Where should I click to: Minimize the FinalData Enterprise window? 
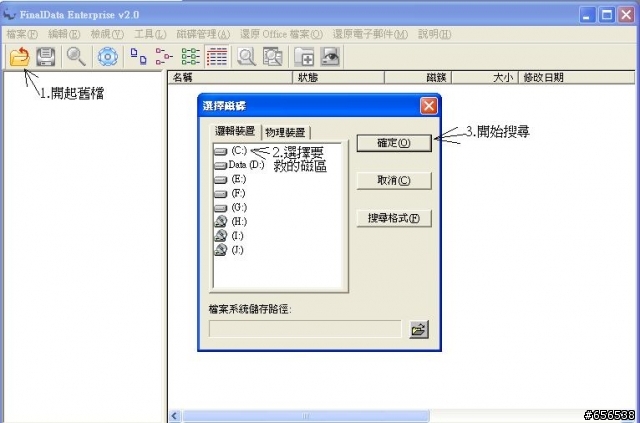click(588, 15)
